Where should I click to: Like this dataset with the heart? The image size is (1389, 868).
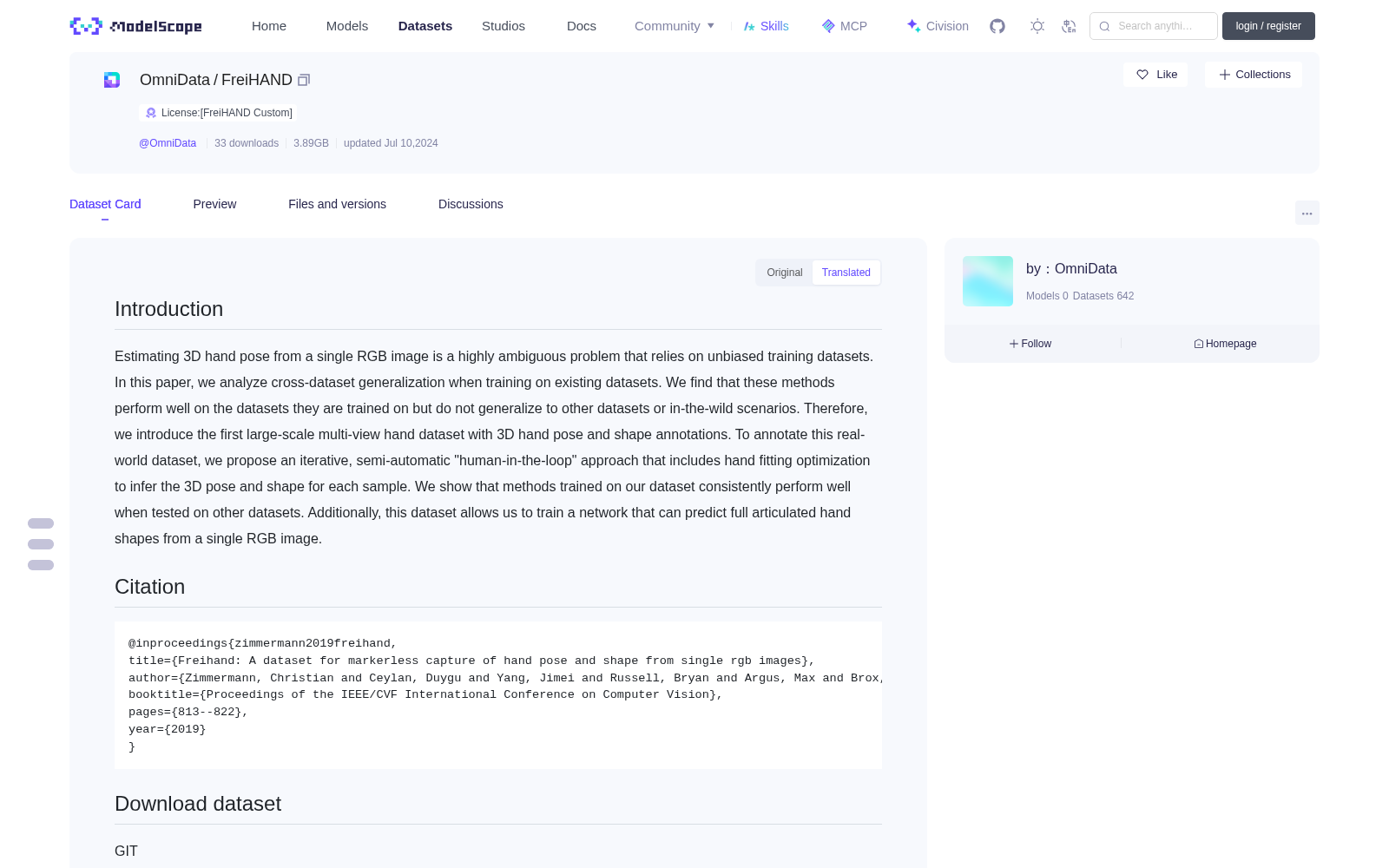pos(1155,75)
